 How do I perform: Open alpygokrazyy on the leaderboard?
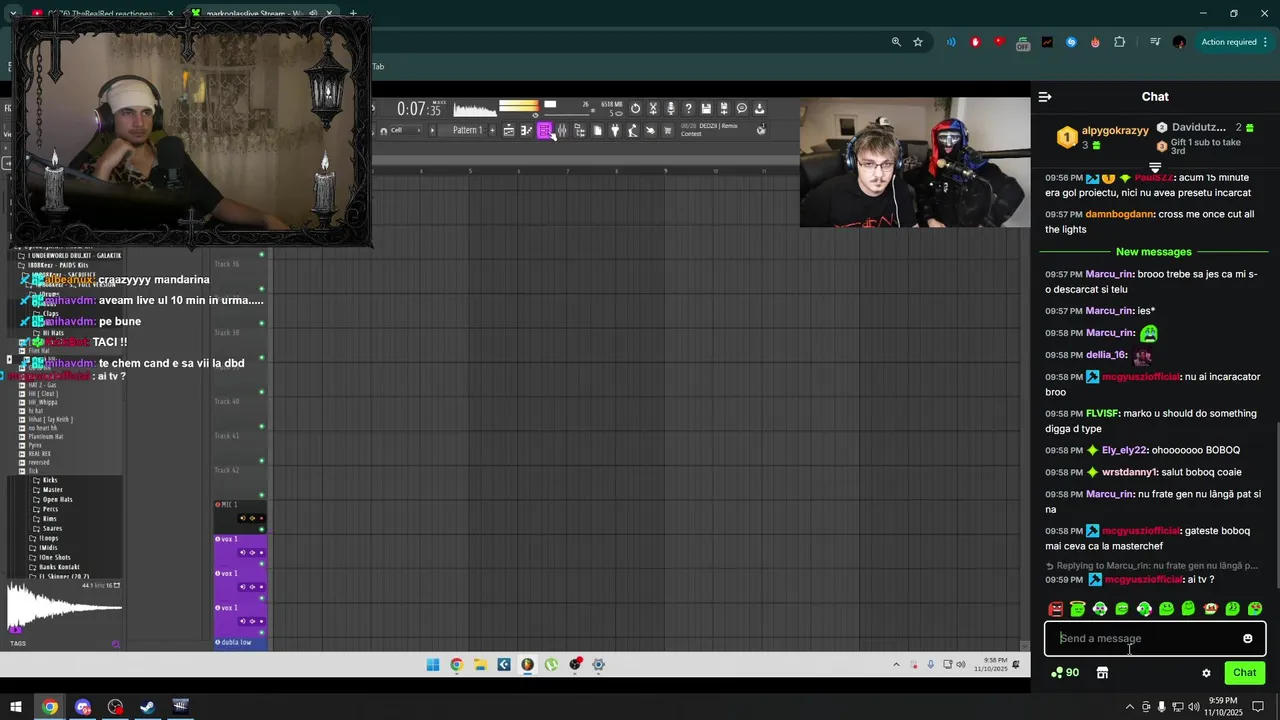click(1115, 131)
